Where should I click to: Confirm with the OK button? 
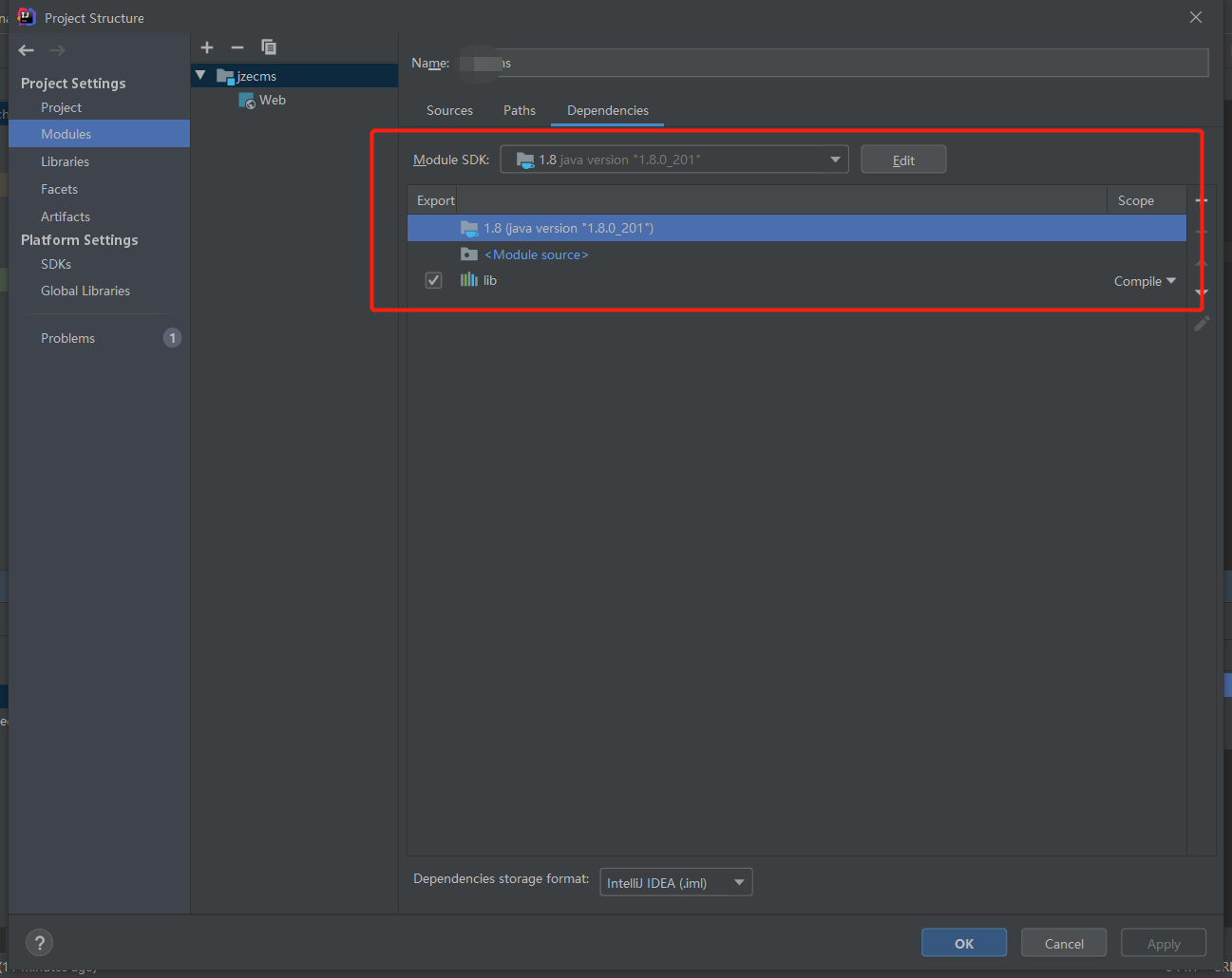964,943
